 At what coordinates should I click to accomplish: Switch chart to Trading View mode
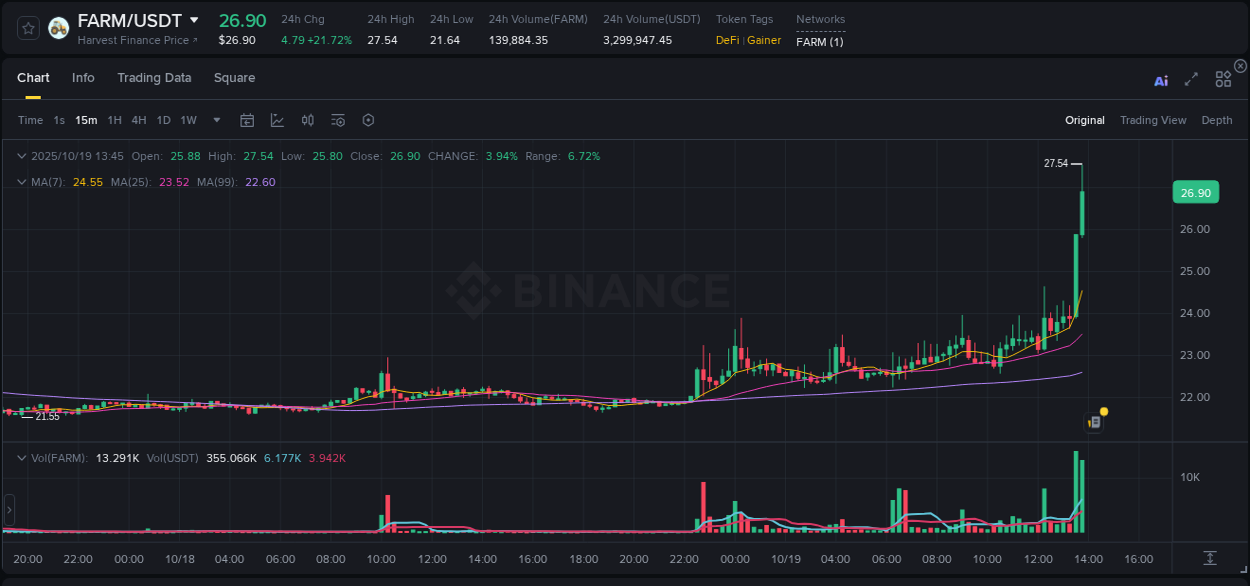coord(1153,120)
